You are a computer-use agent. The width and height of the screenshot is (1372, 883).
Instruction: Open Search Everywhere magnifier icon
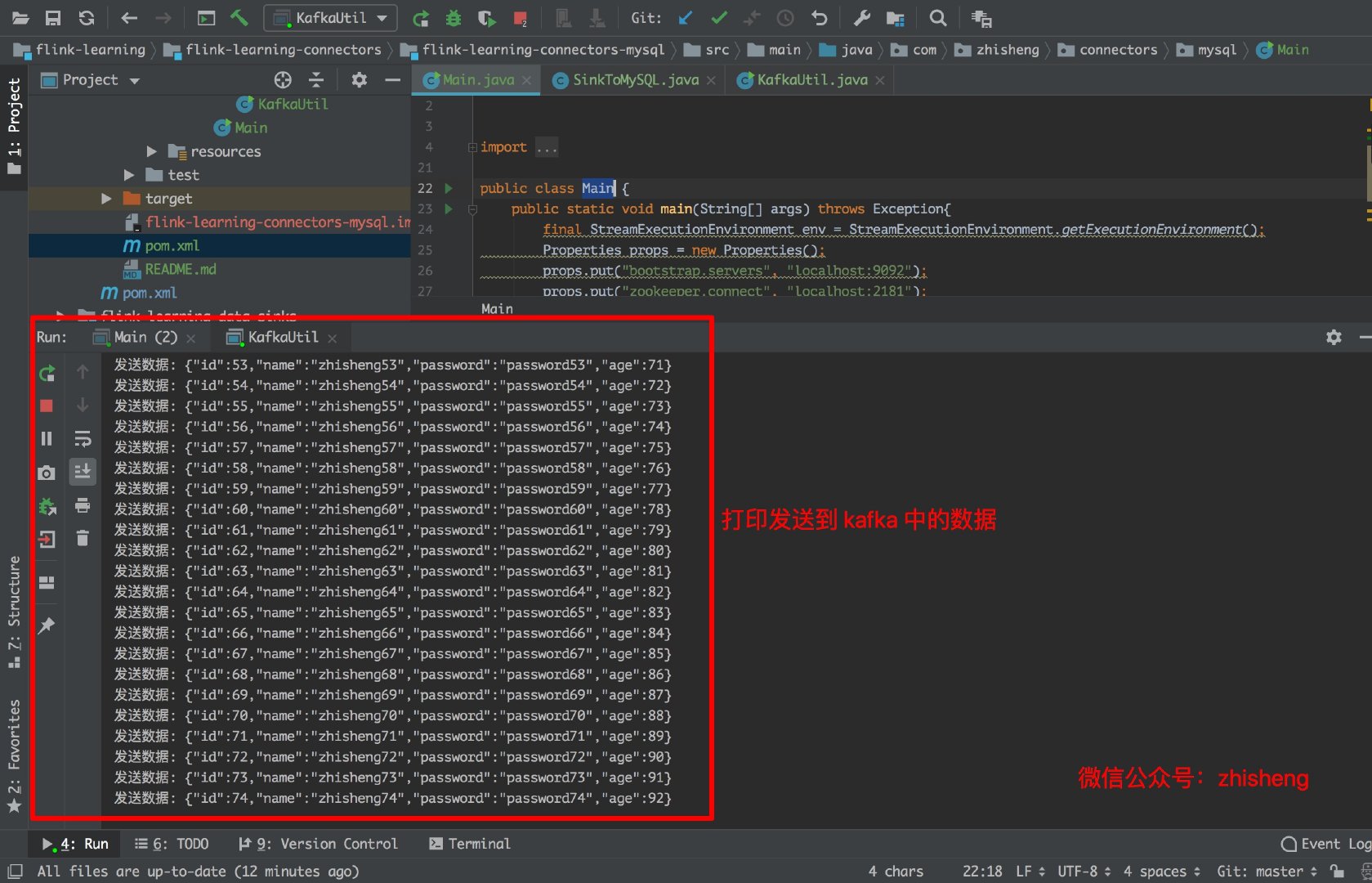(x=938, y=18)
